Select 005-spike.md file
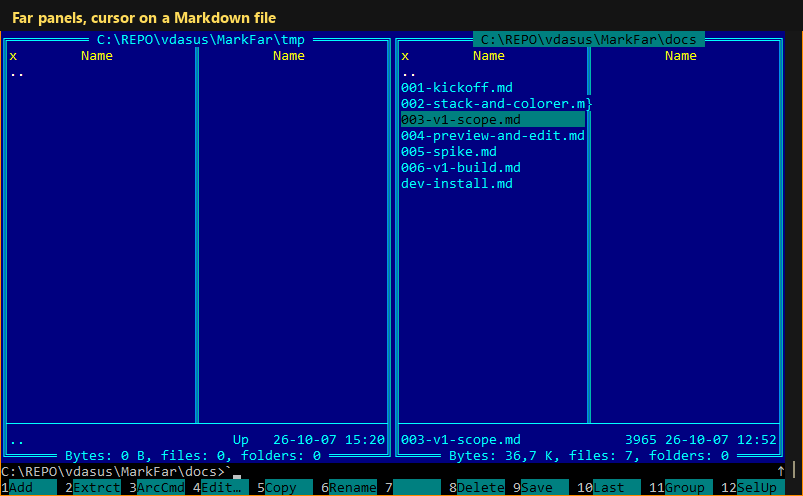Screen dimensions: 803x496 pos(449,152)
